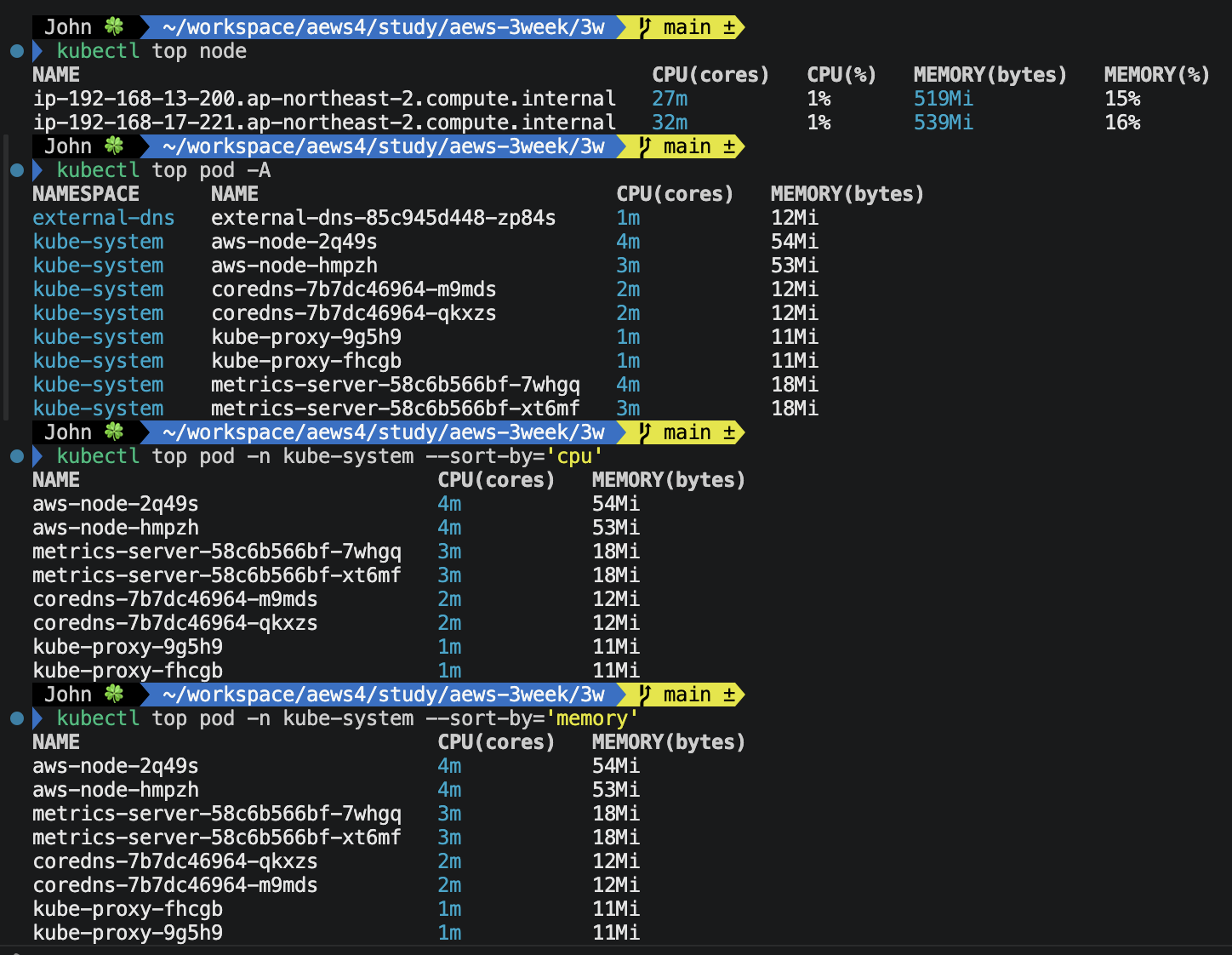
Task: Click 18Mi in the metrics-server xt6mf row of the 'top pod -A' output
Action: pos(795,409)
